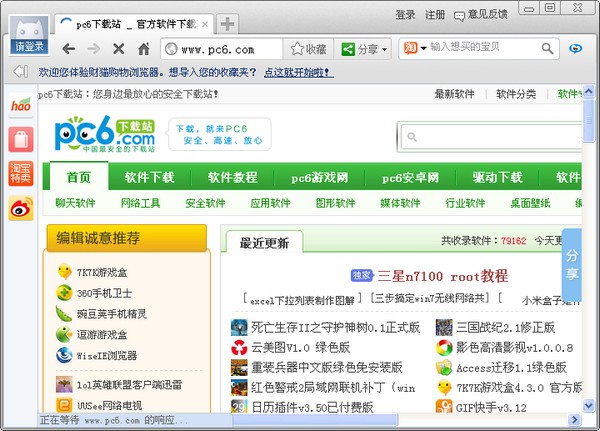The width and height of the screenshot is (600, 431).
Task: Open 桌面壁纸 category
Action: tap(530, 203)
